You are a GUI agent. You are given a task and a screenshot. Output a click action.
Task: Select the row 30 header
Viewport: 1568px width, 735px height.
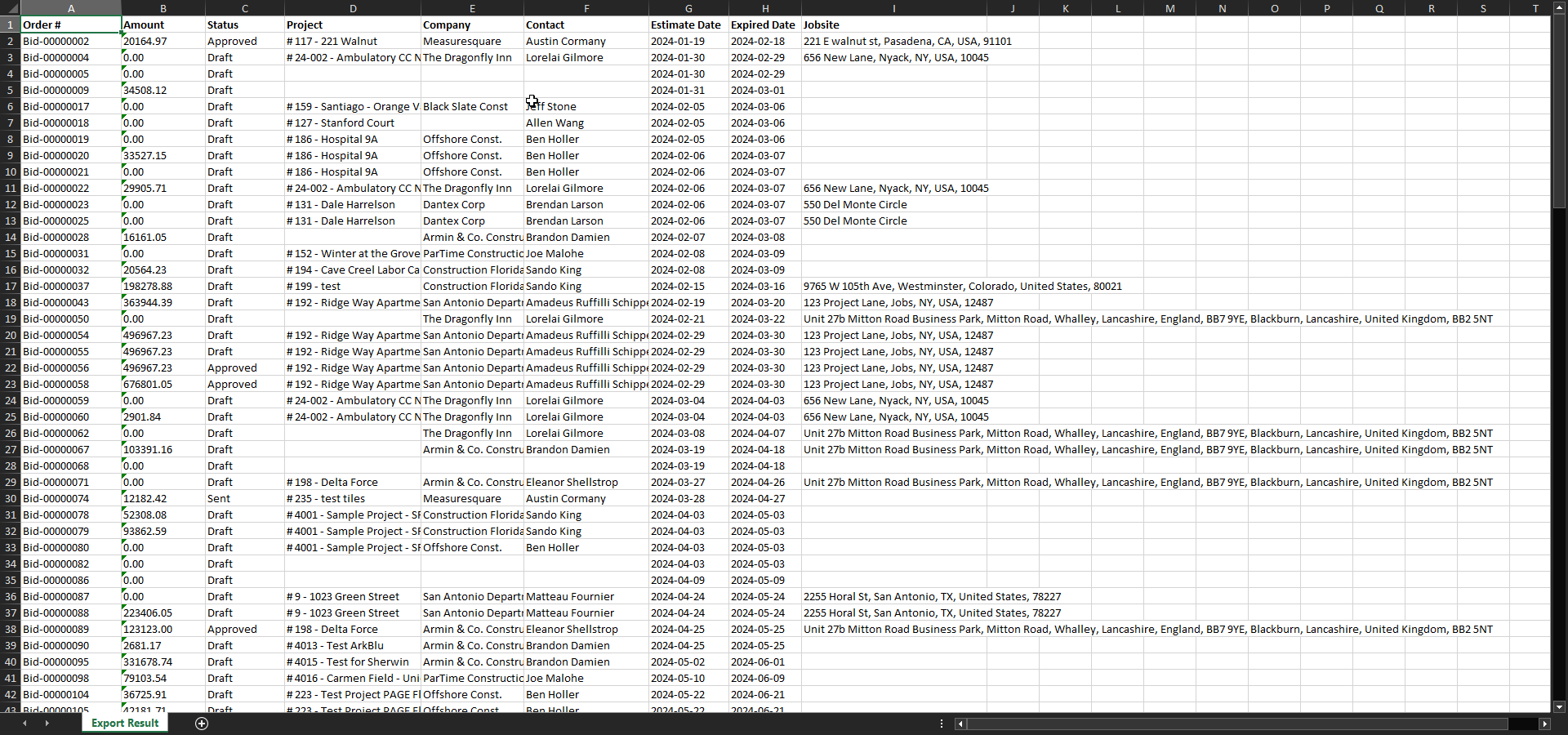point(10,498)
